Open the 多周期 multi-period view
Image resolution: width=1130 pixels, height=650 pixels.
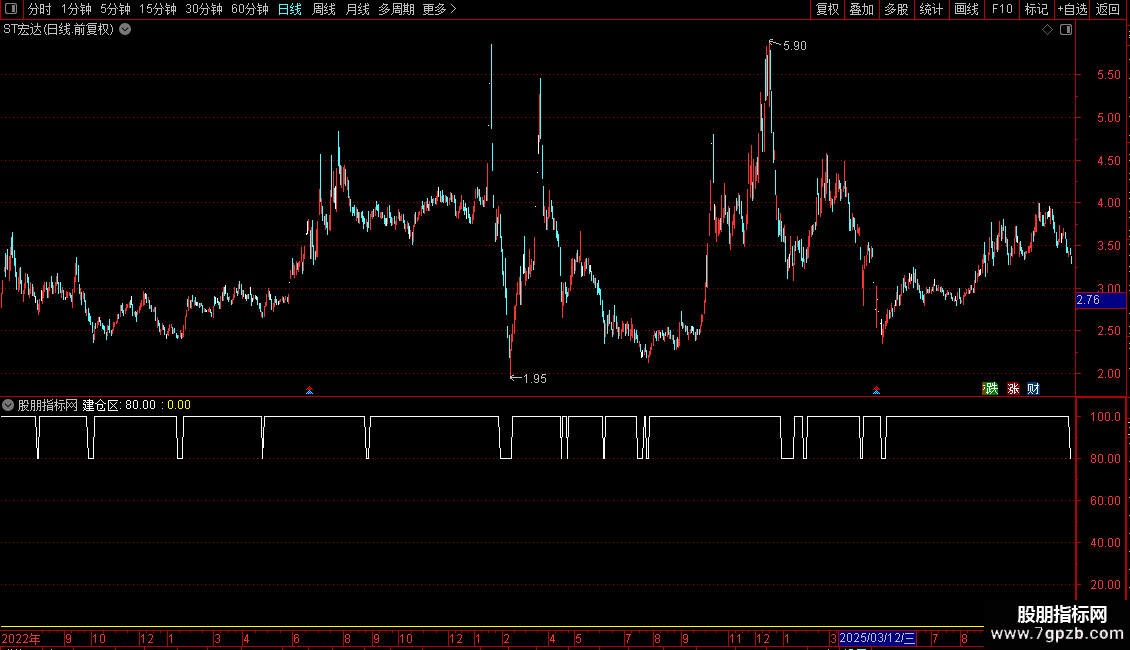(396, 9)
